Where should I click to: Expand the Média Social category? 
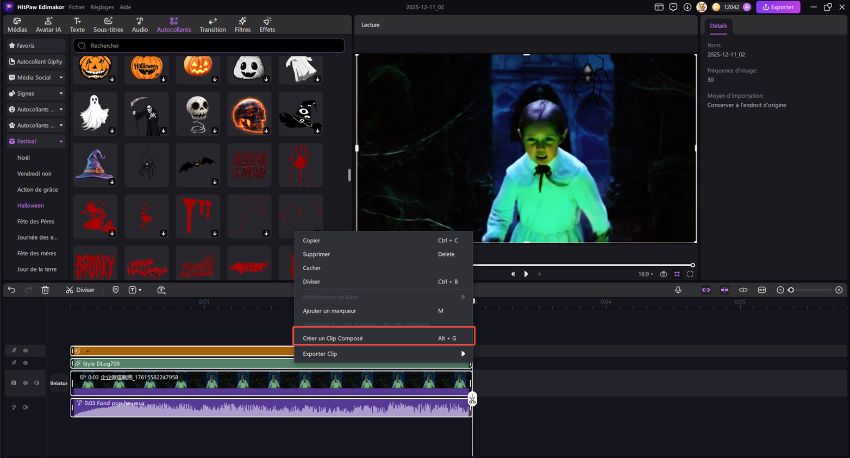(x=36, y=78)
